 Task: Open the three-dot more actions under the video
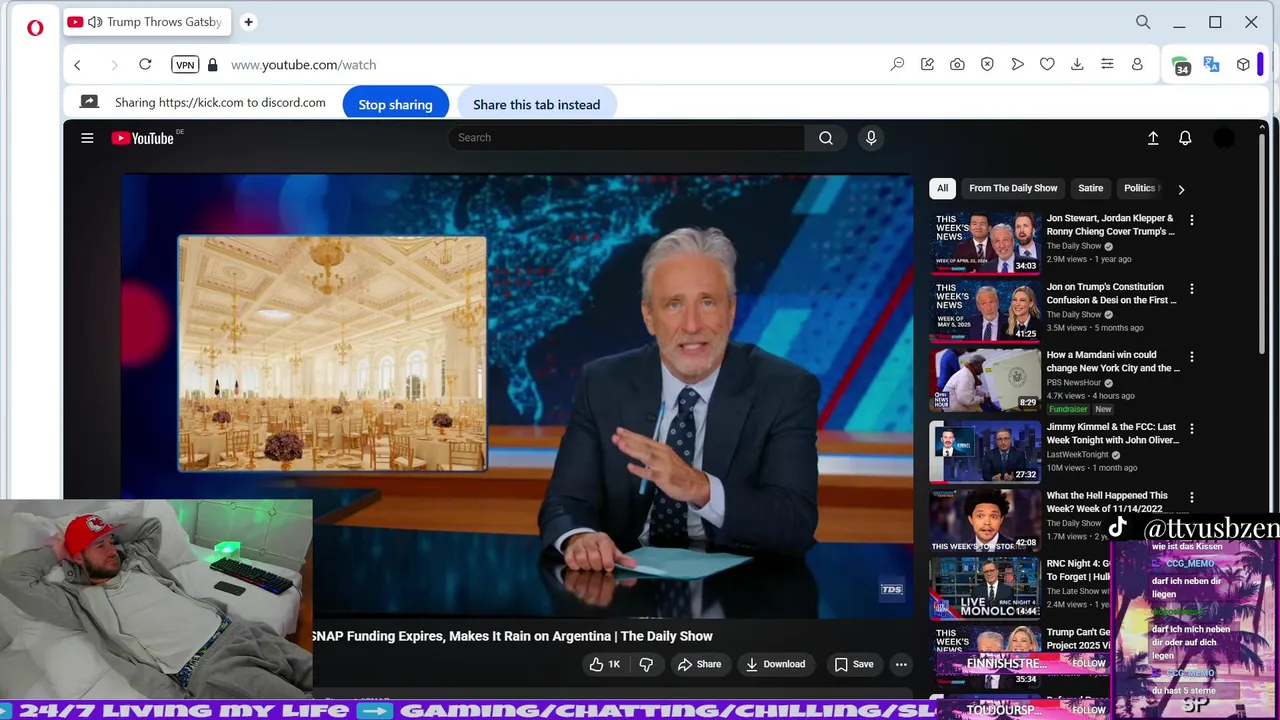pos(901,664)
